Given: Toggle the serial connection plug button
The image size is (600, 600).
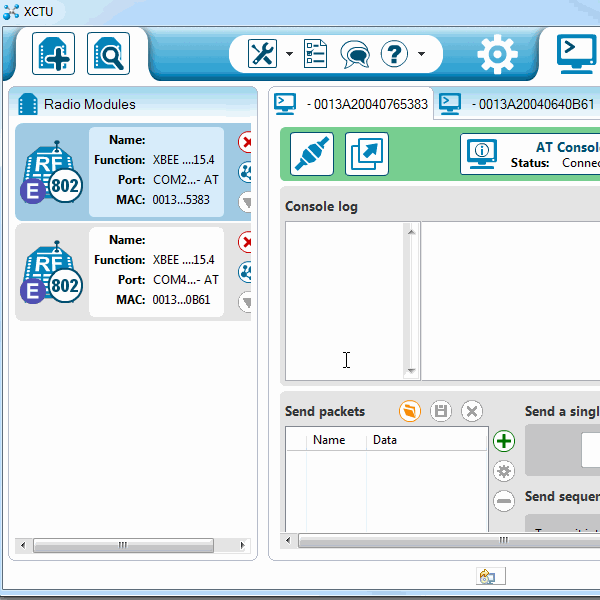Looking at the screenshot, I should point(312,154).
